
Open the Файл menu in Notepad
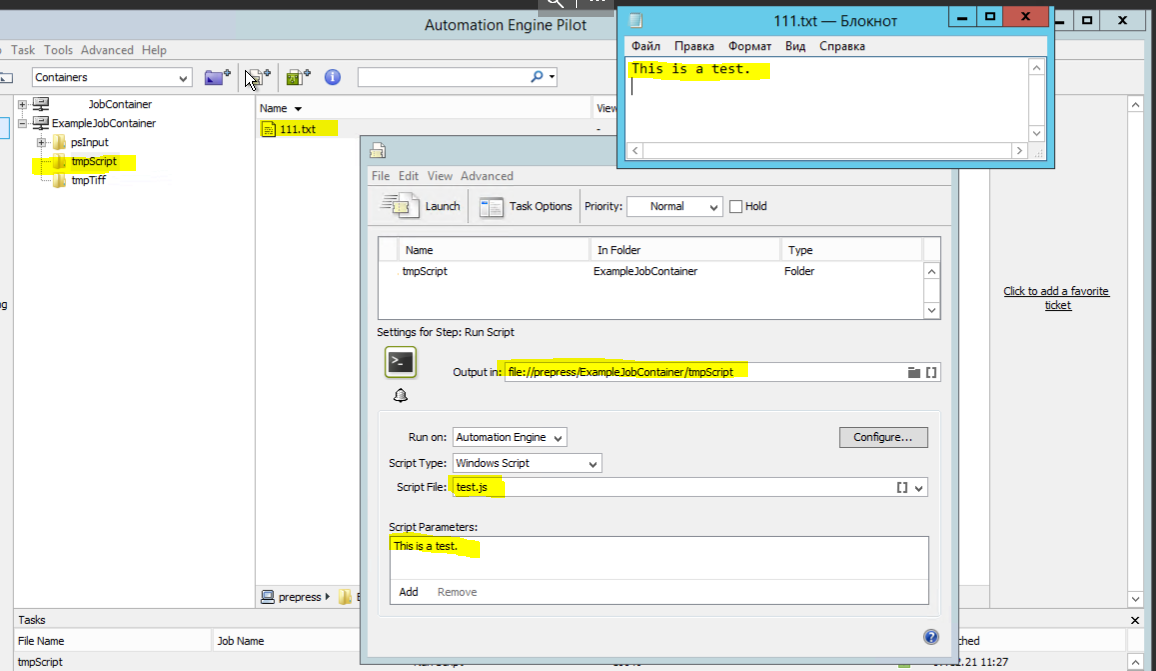point(646,46)
